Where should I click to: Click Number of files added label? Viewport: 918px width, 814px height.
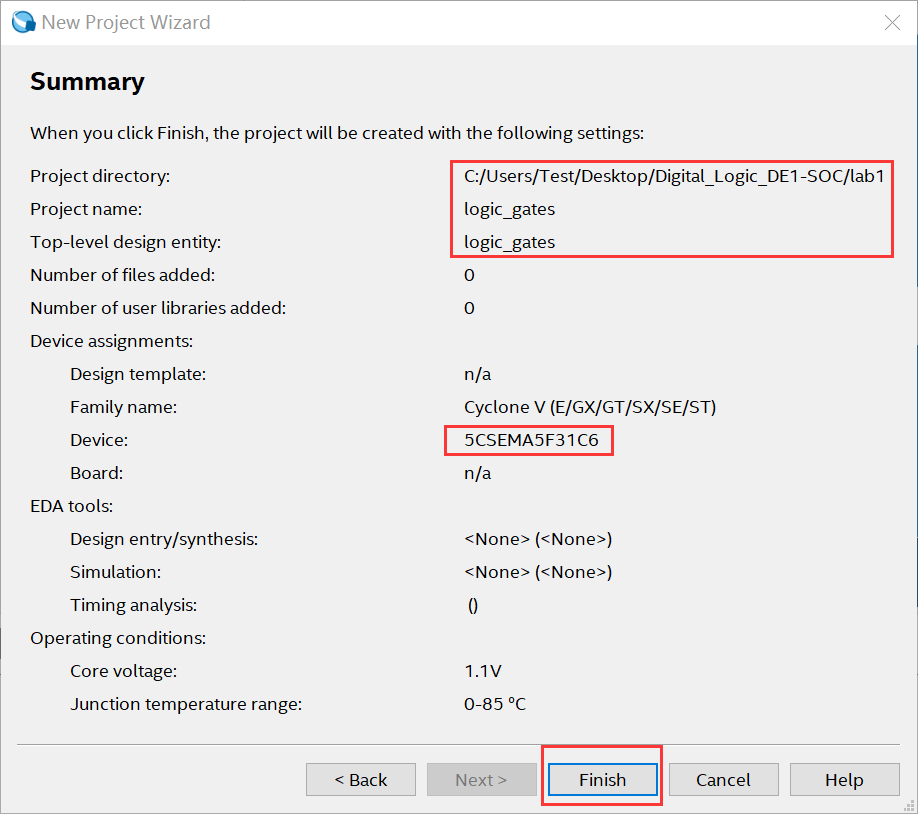tap(123, 275)
